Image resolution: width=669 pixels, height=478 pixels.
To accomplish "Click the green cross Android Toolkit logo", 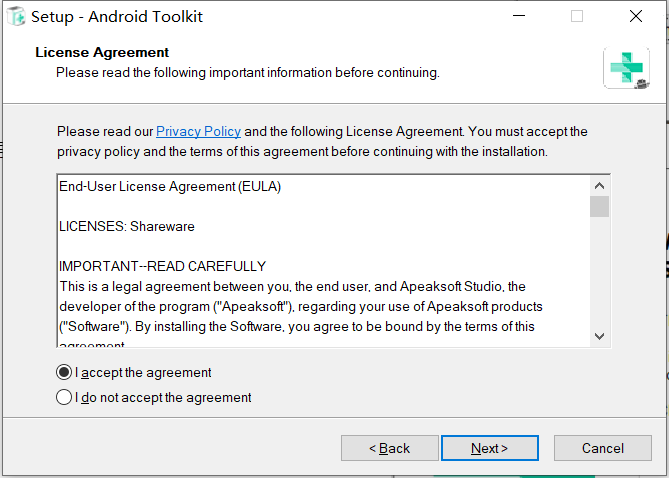I will point(626,68).
